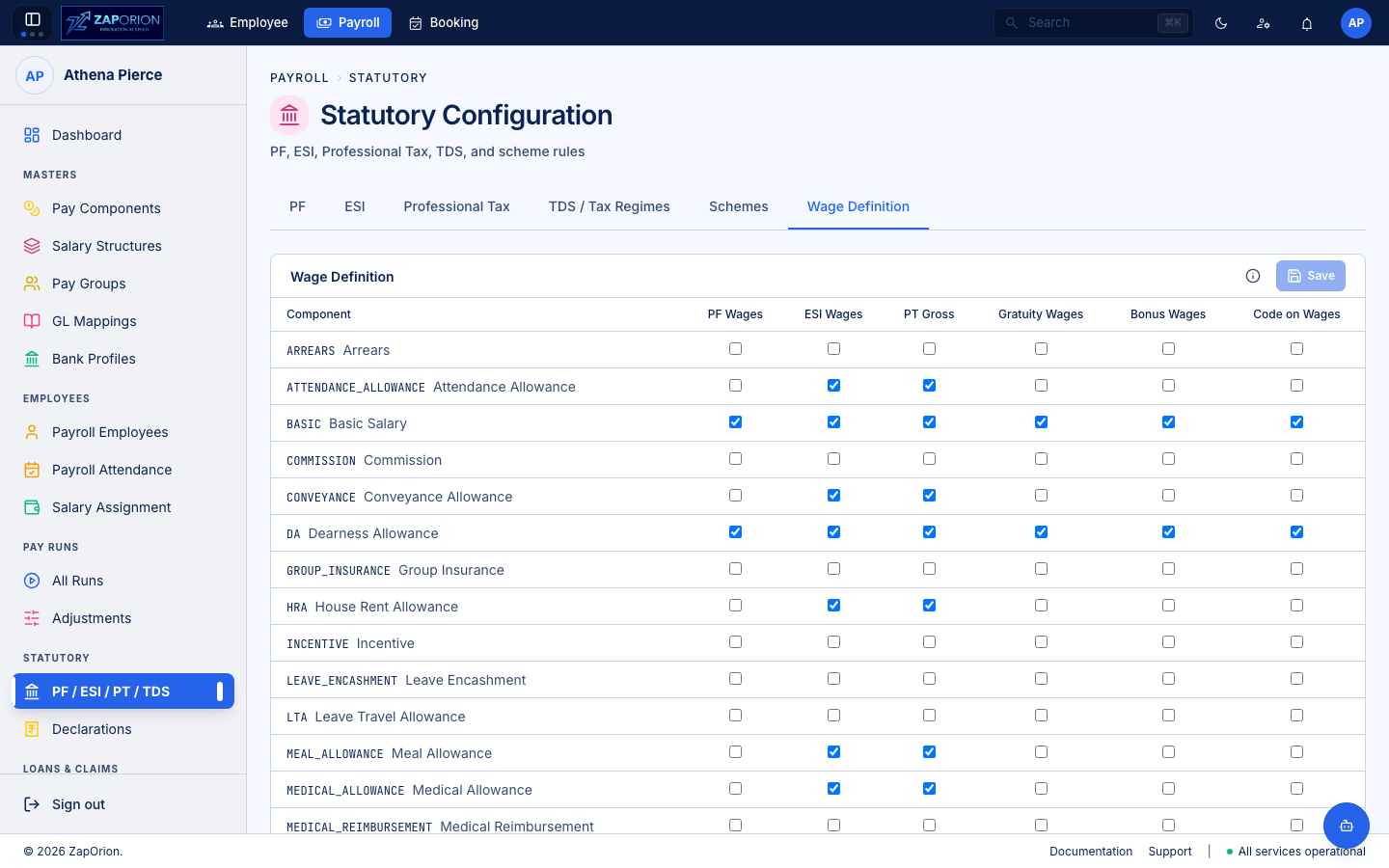Focus the Search field in header

[x=1094, y=23]
